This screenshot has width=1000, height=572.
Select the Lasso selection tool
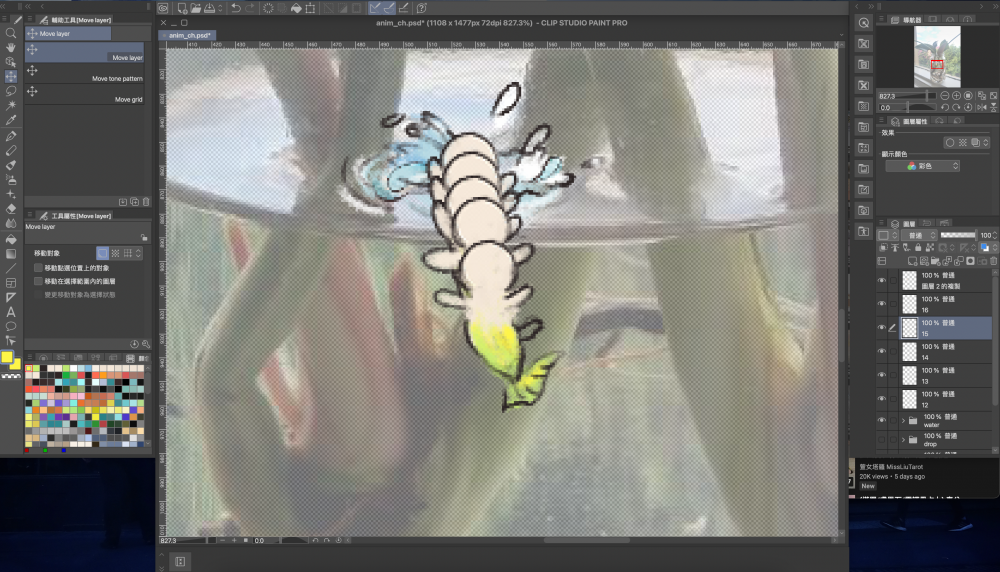click(11, 91)
